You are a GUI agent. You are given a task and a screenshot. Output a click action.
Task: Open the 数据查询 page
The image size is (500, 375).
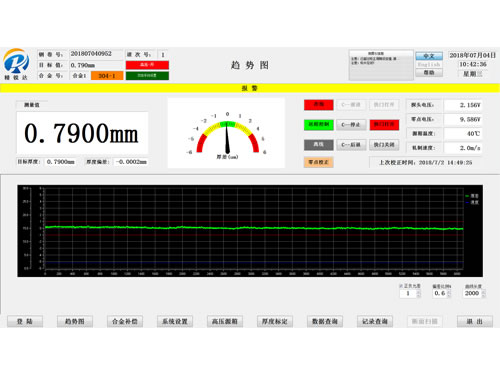[325, 321]
